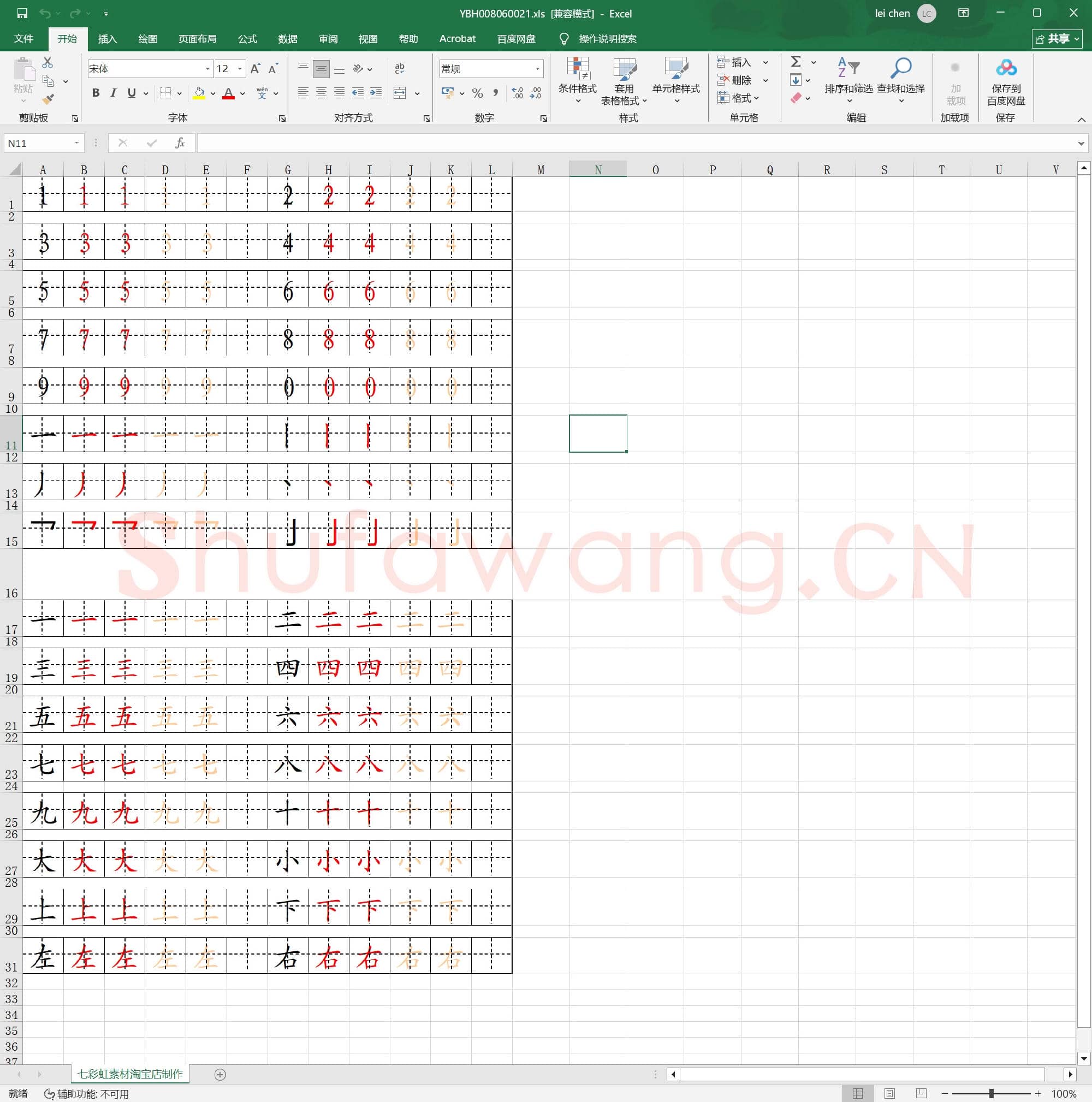Switch to the 插入 ribbon tab
1092x1102 pixels.
(x=107, y=38)
